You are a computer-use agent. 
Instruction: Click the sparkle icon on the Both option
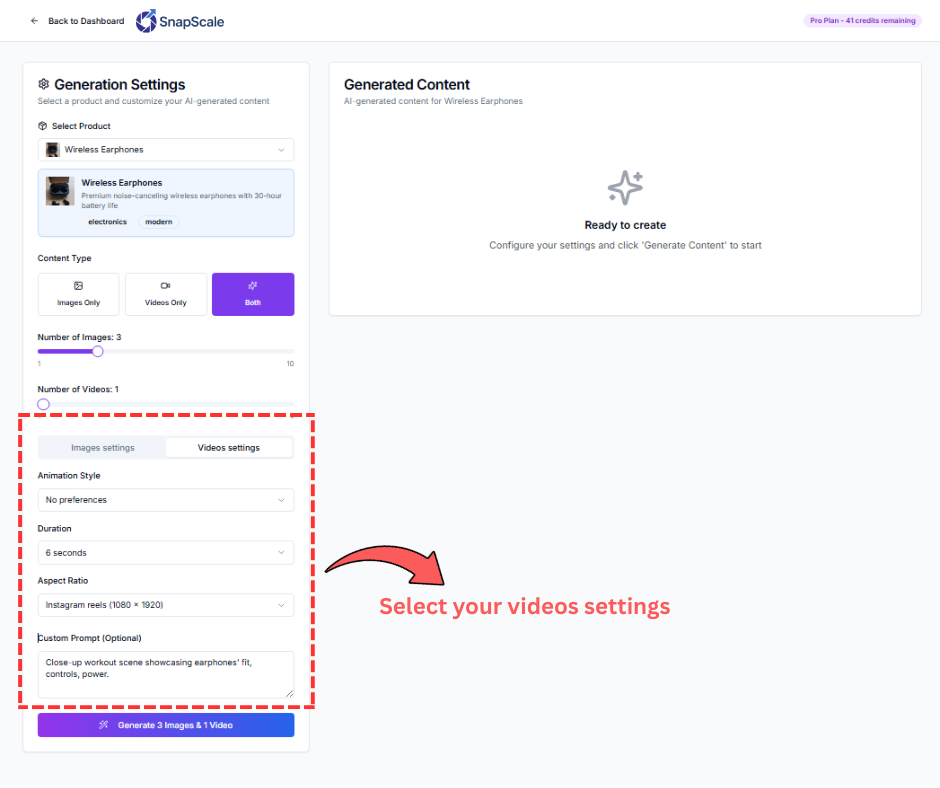[253, 286]
